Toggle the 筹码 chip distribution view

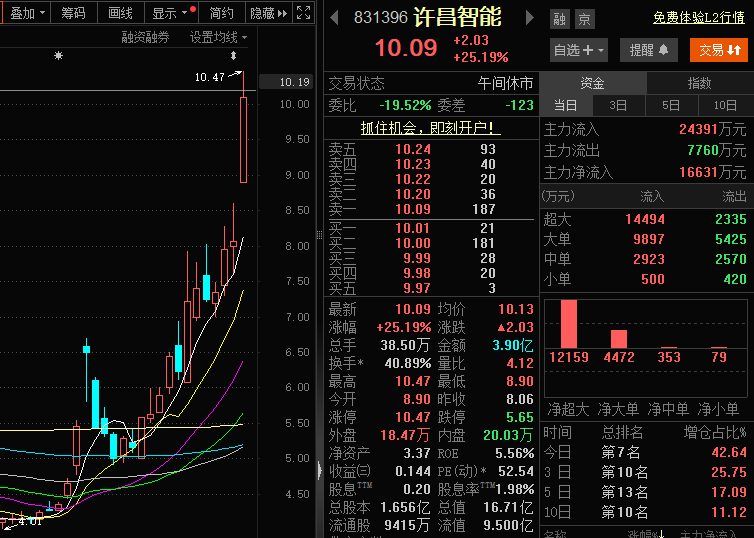pos(73,13)
